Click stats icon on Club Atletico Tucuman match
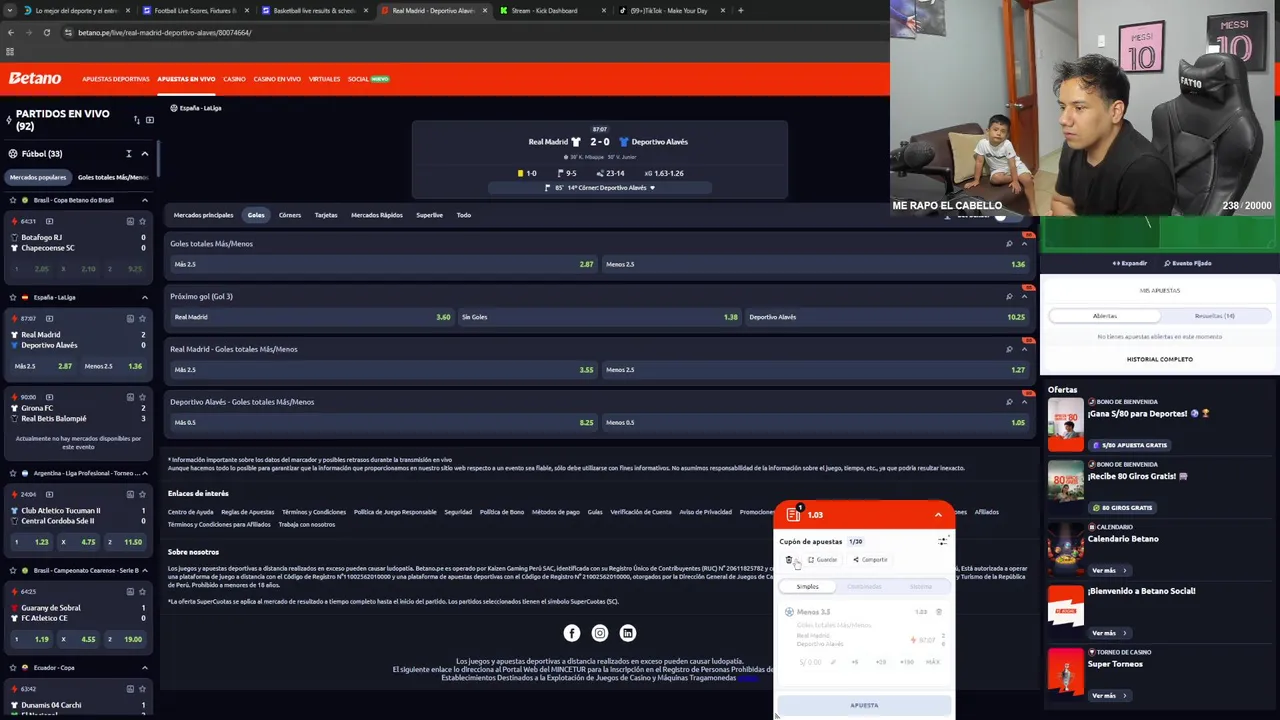 (130, 494)
